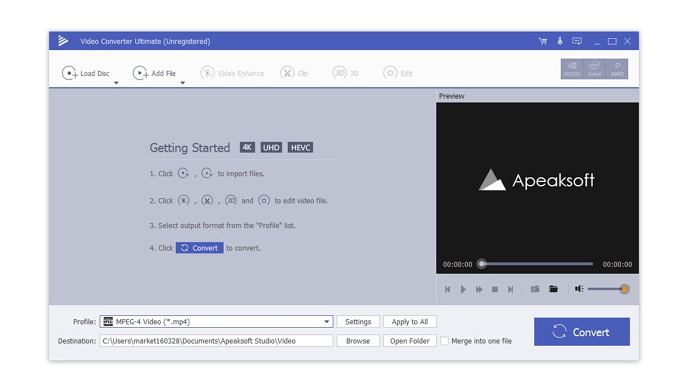Open the Video Enhance tool
688x383 pixels.
tap(232, 73)
